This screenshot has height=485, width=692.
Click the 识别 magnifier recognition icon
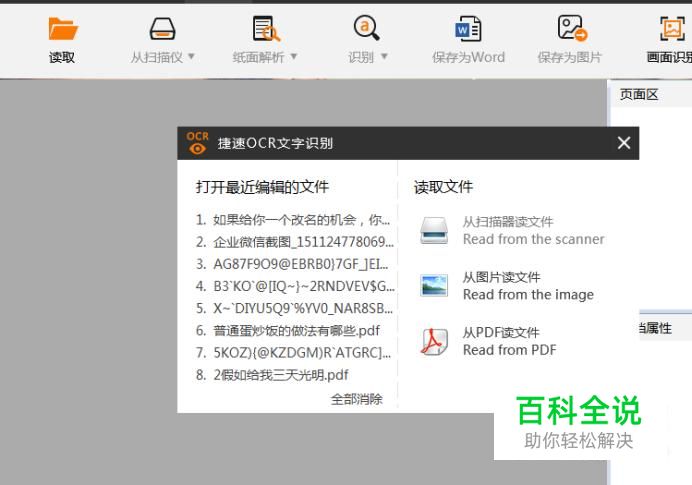[x=366, y=28]
